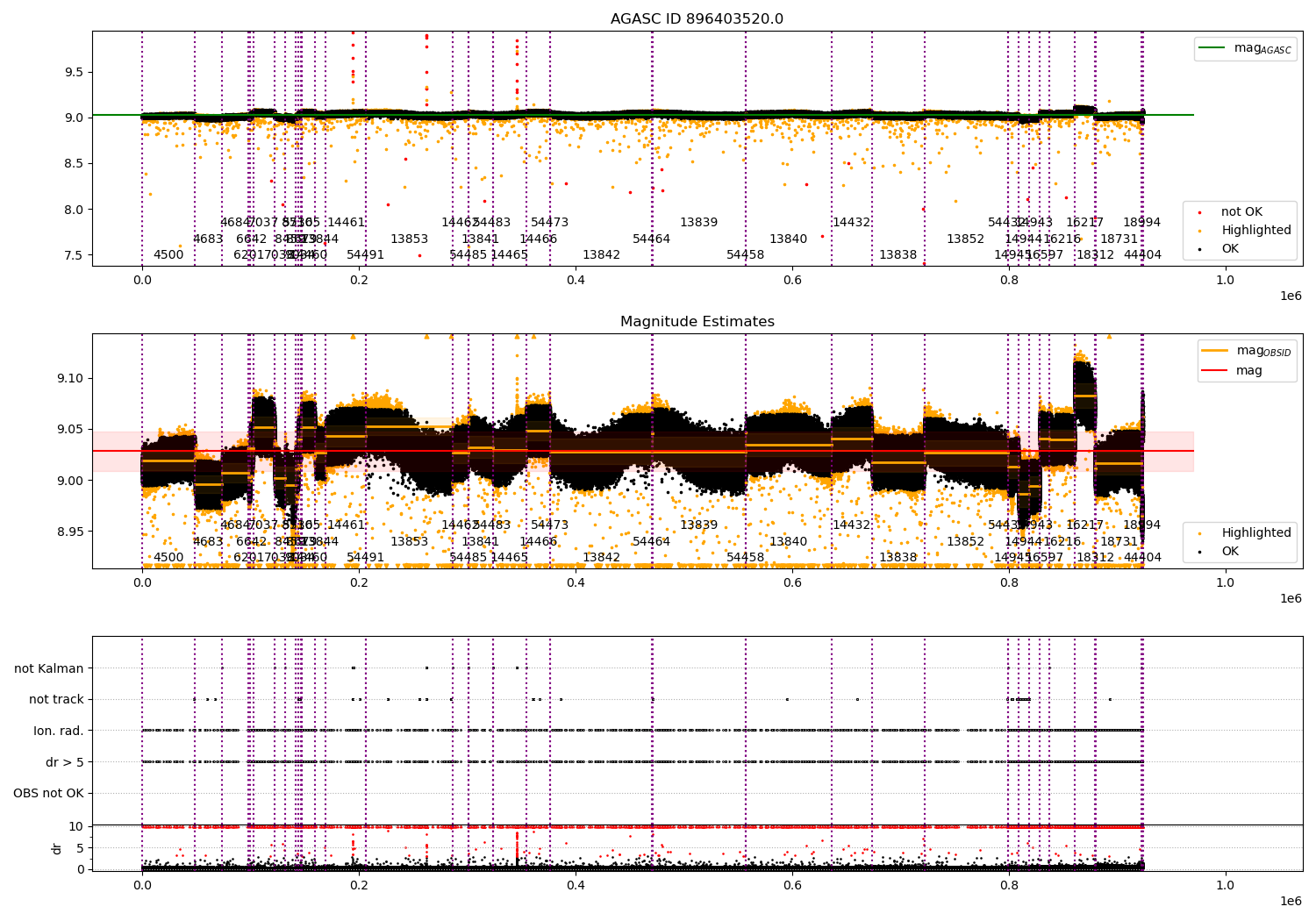This screenshot has height=921, width=1316.
Task: Click the 'OBS not OK' axis label
Action: [x=48, y=794]
